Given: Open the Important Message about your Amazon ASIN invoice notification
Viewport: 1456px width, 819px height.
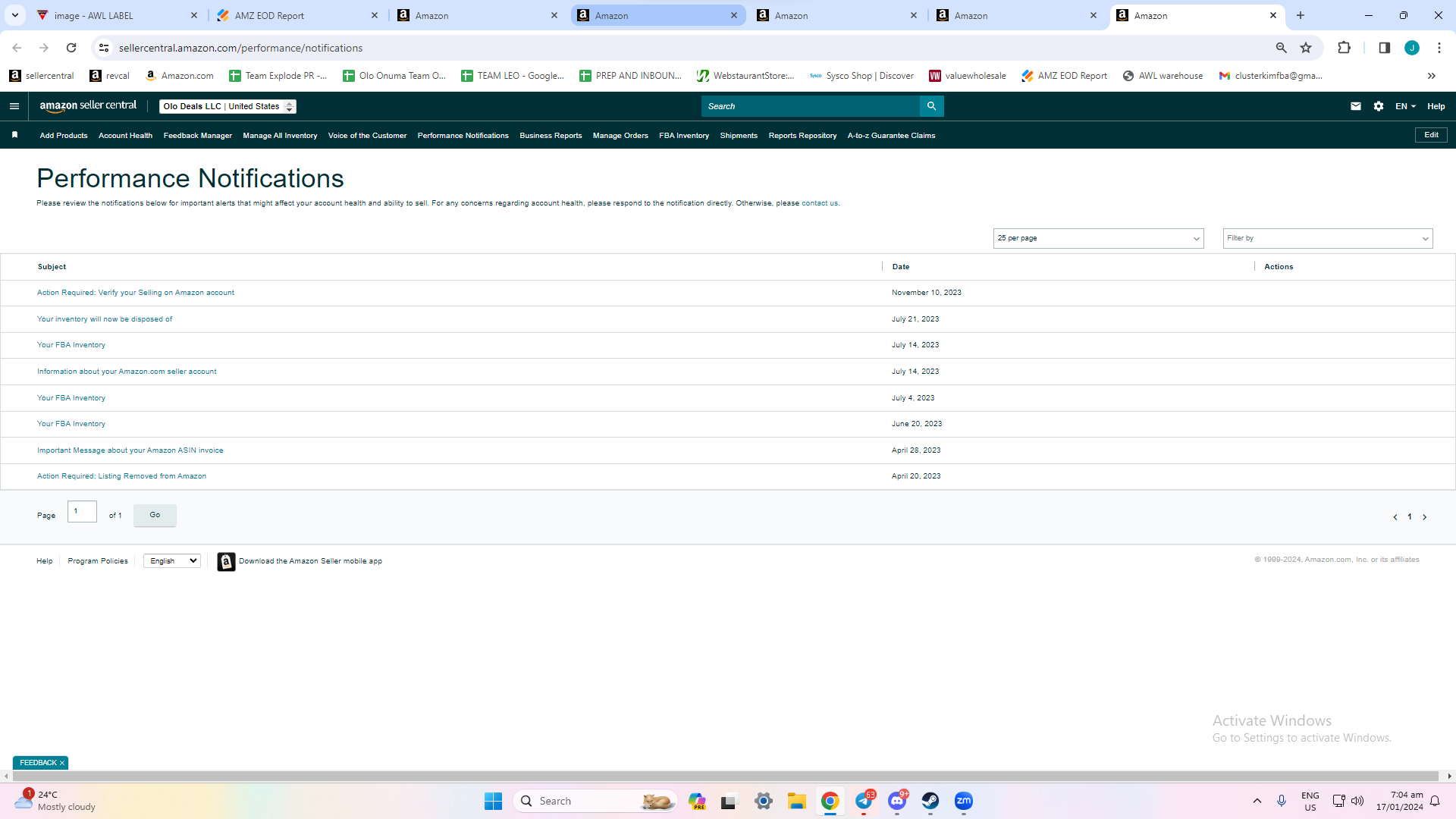Looking at the screenshot, I should coord(130,450).
